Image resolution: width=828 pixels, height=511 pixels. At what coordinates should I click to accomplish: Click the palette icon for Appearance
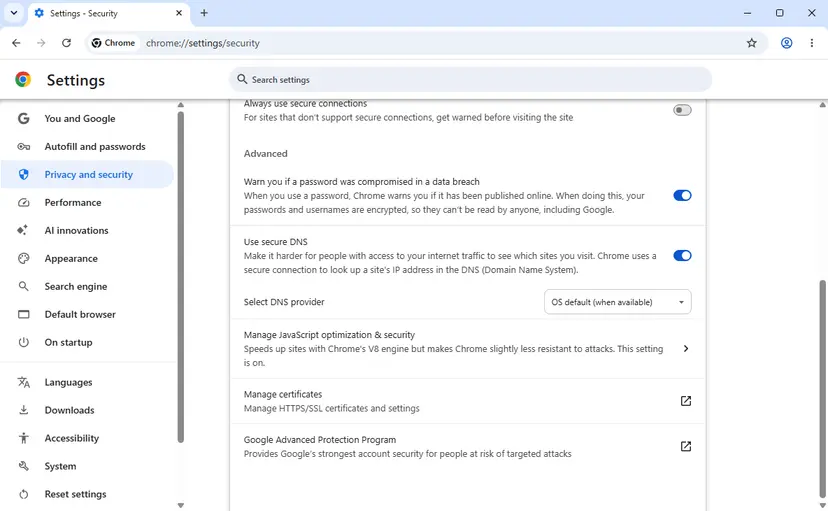(23, 258)
